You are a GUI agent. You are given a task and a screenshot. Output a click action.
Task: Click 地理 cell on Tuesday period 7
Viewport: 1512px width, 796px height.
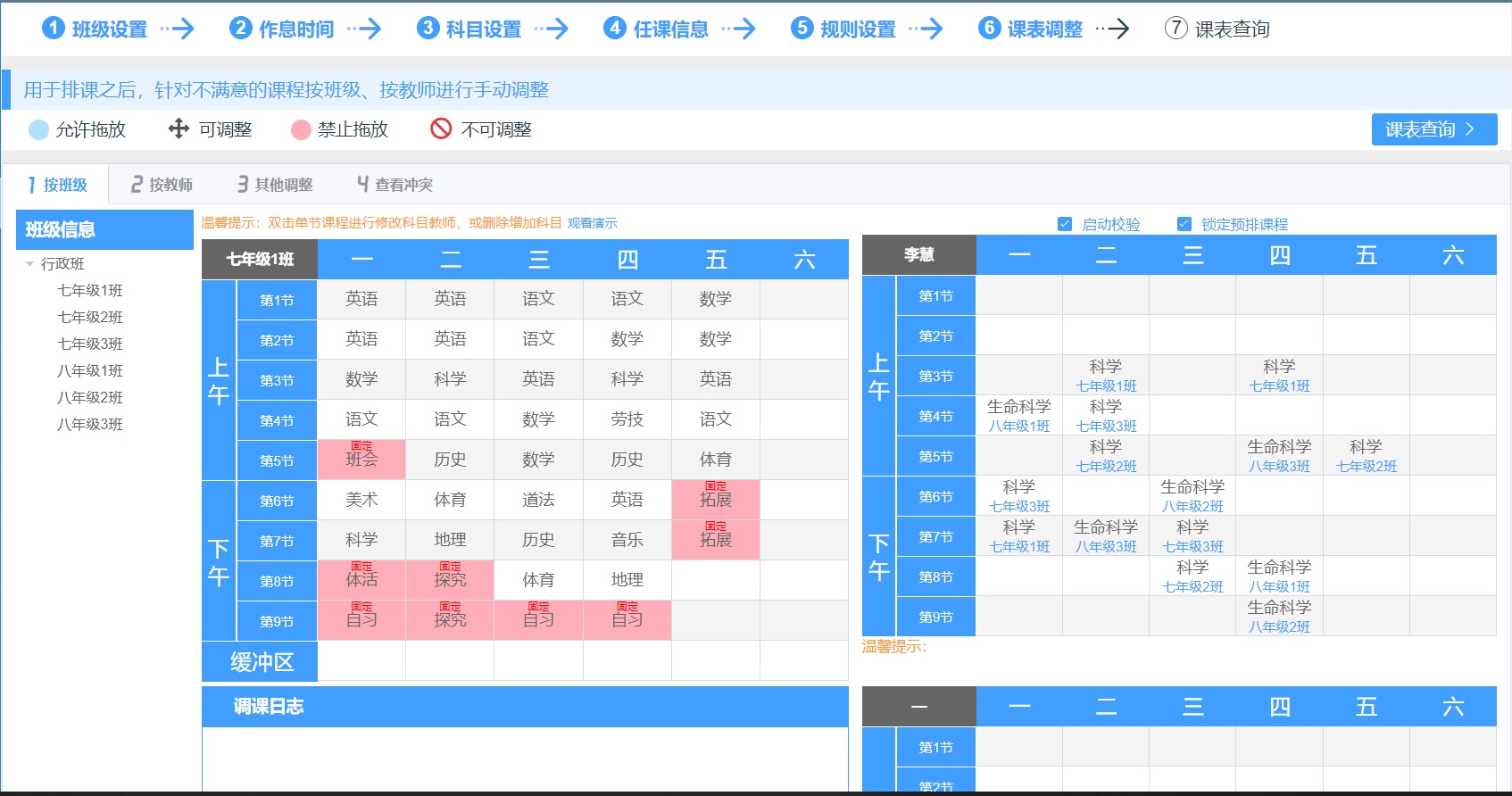coord(450,540)
